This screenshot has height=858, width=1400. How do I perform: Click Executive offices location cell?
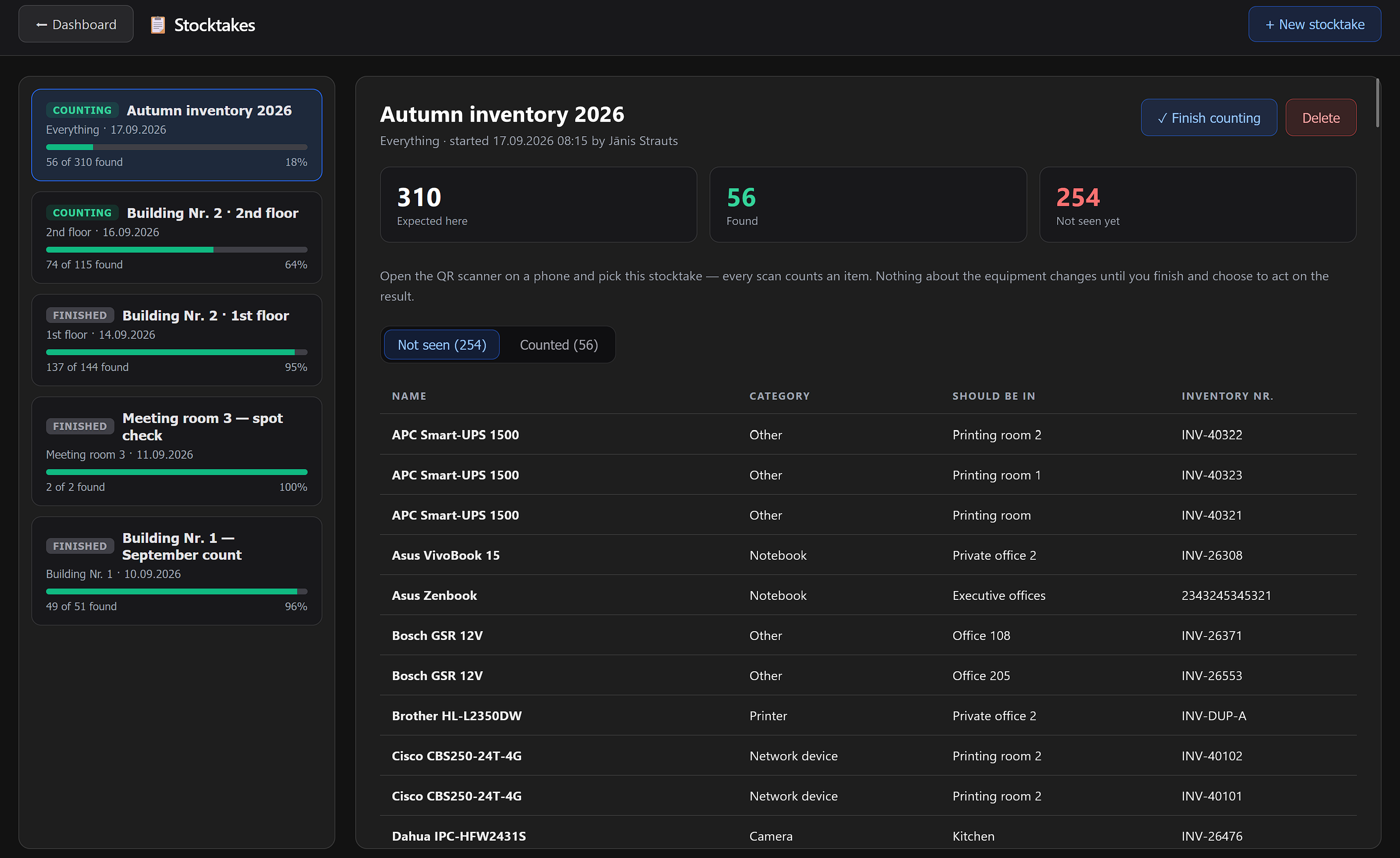(998, 595)
